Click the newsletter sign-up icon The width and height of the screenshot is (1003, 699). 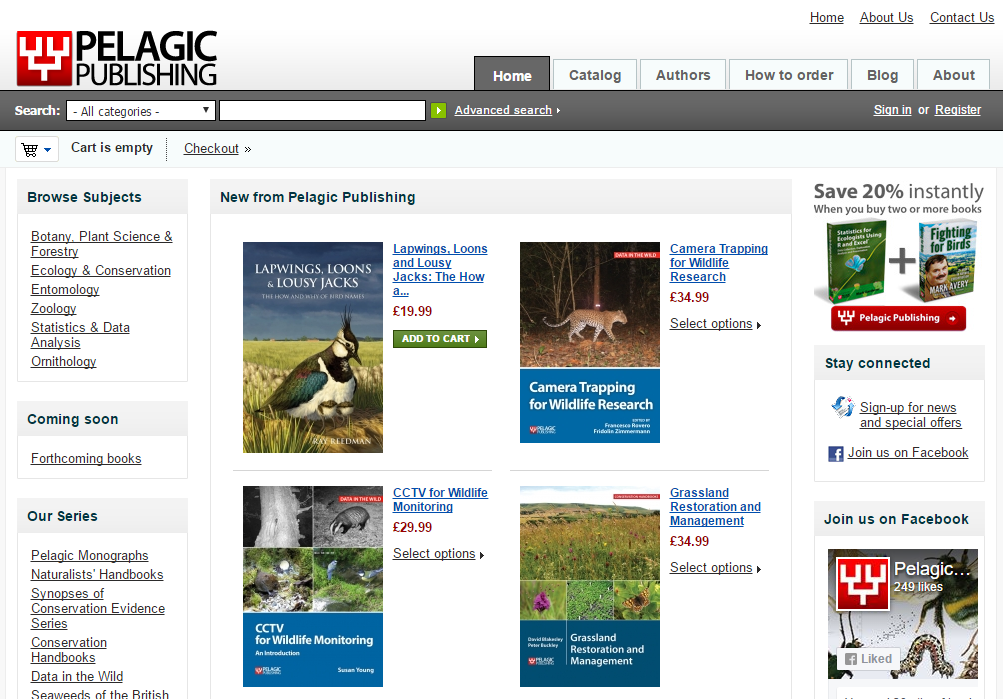coord(842,407)
